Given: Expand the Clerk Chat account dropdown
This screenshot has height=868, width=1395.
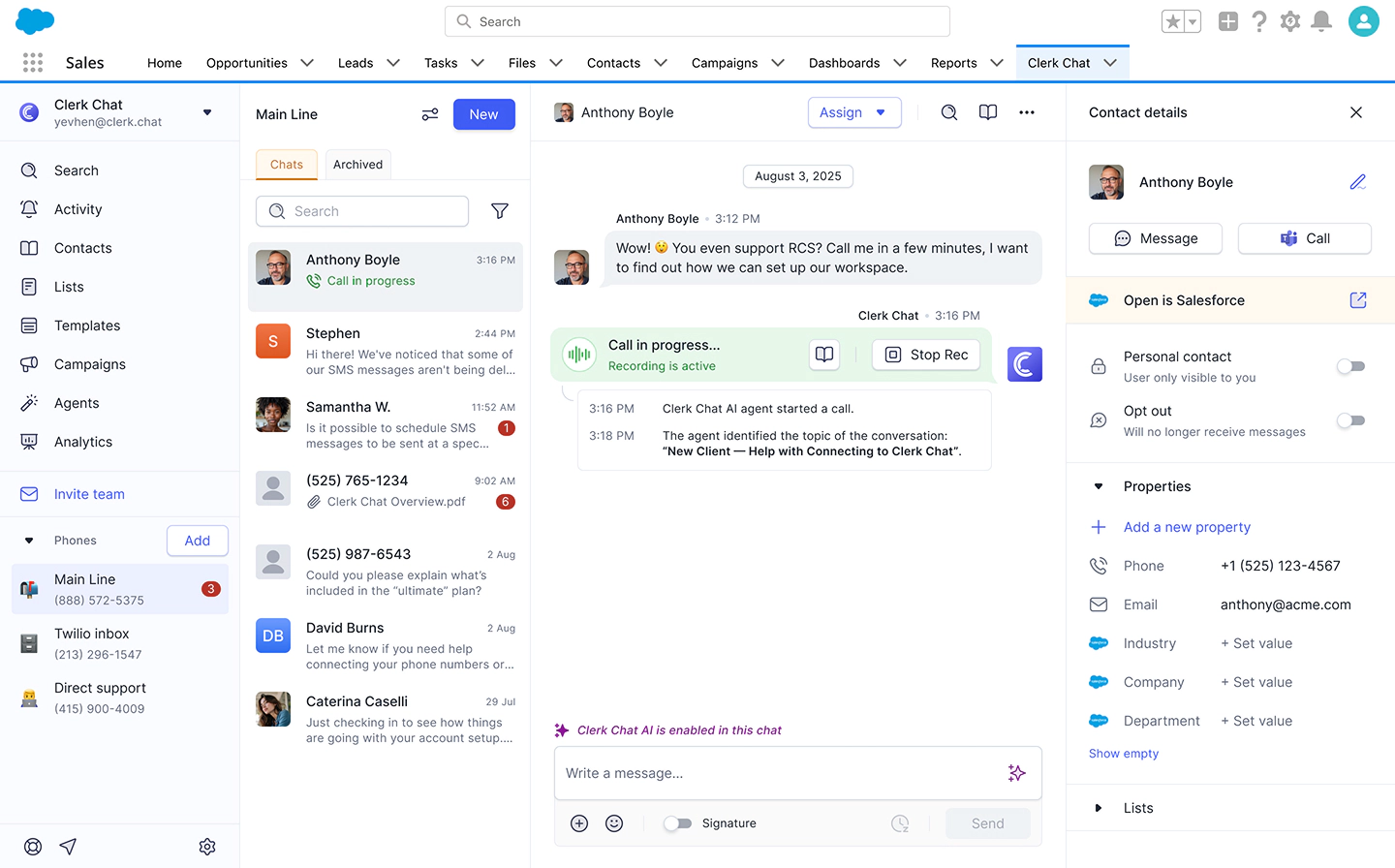Looking at the screenshot, I should pos(207,112).
